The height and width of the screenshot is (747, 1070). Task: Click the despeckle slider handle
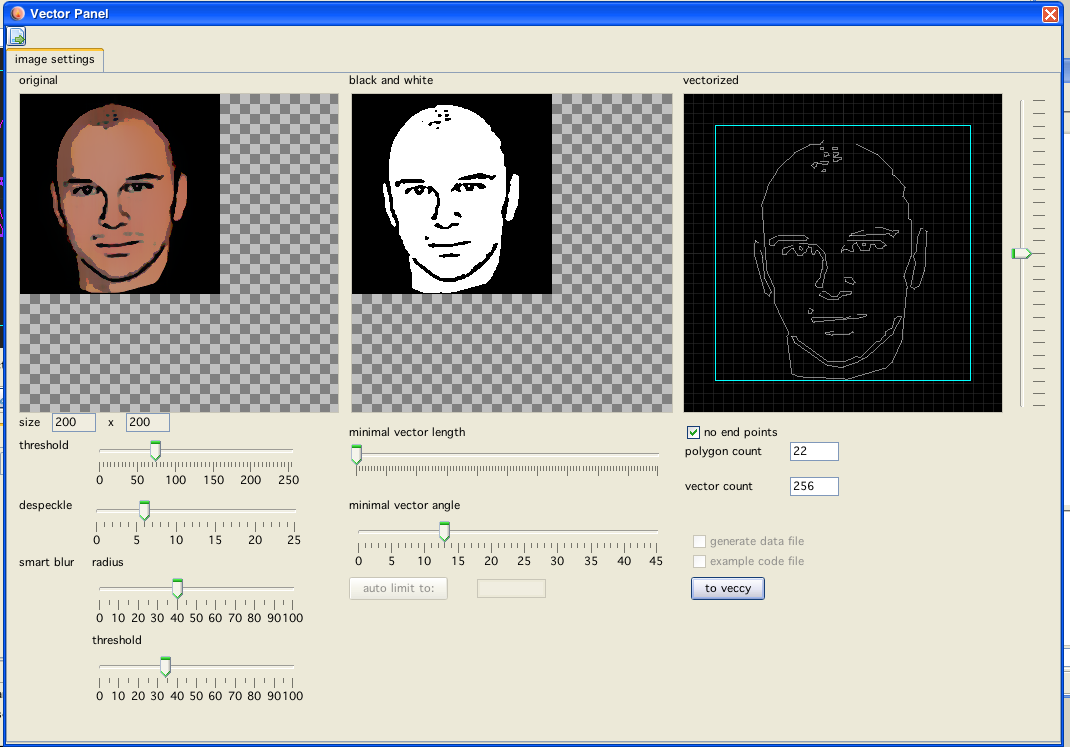144,511
